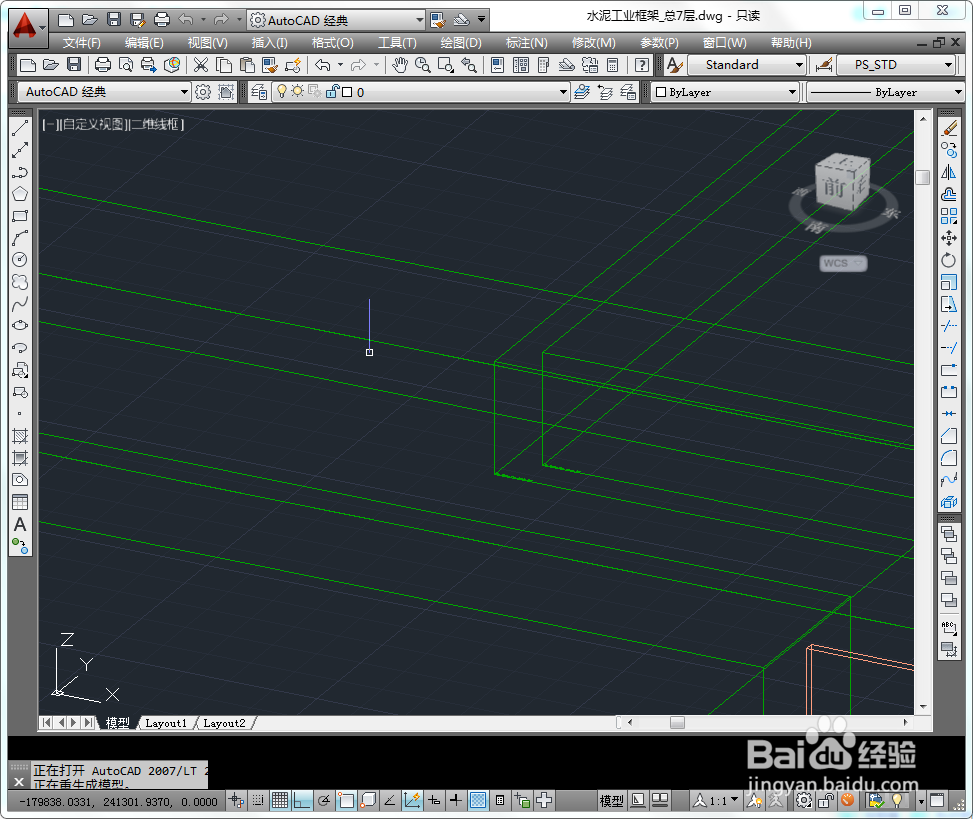973x819 pixels.
Task: Open the 编辑(E) menu
Action: click(x=144, y=43)
